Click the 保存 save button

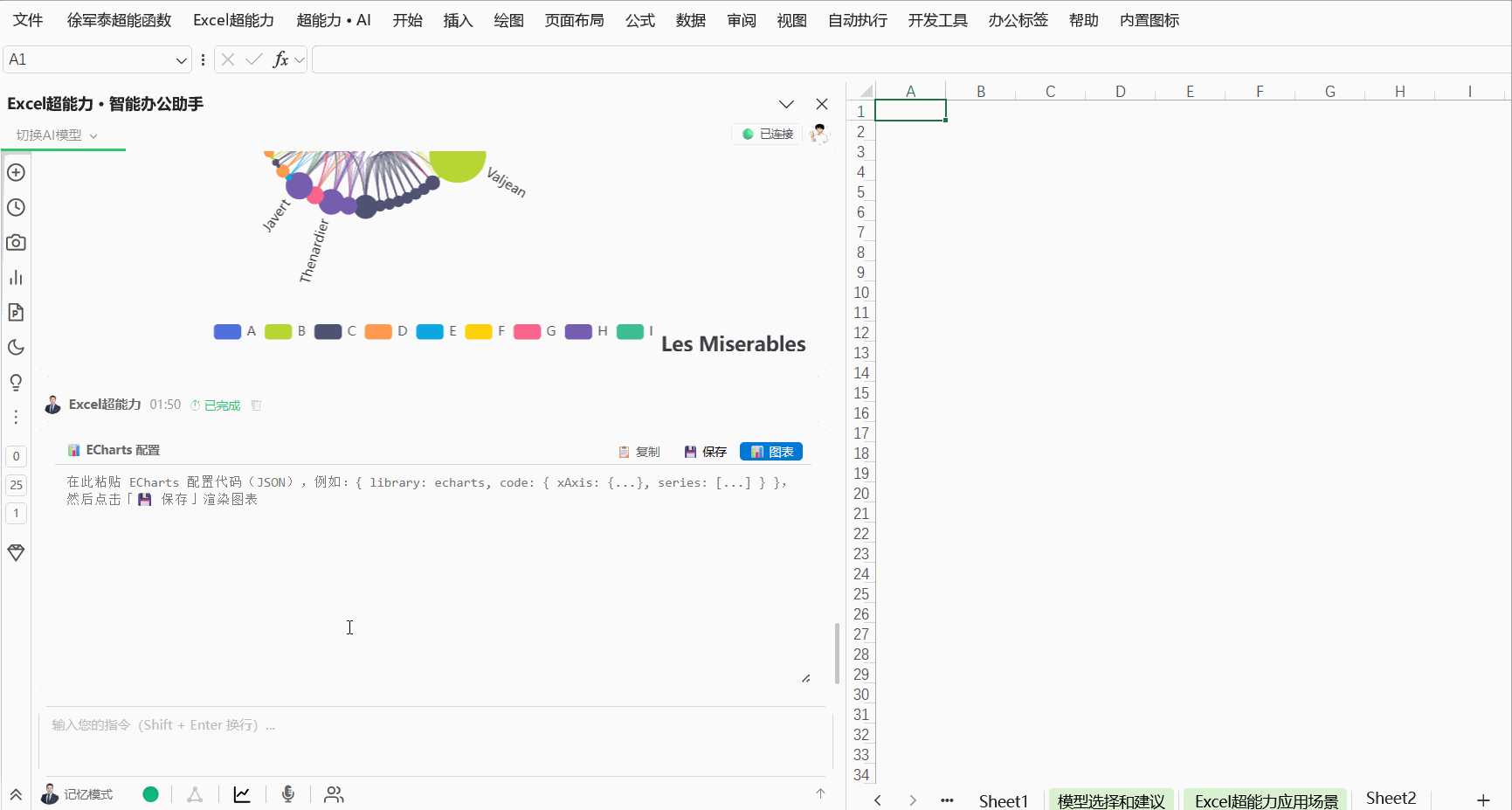pos(706,452)
